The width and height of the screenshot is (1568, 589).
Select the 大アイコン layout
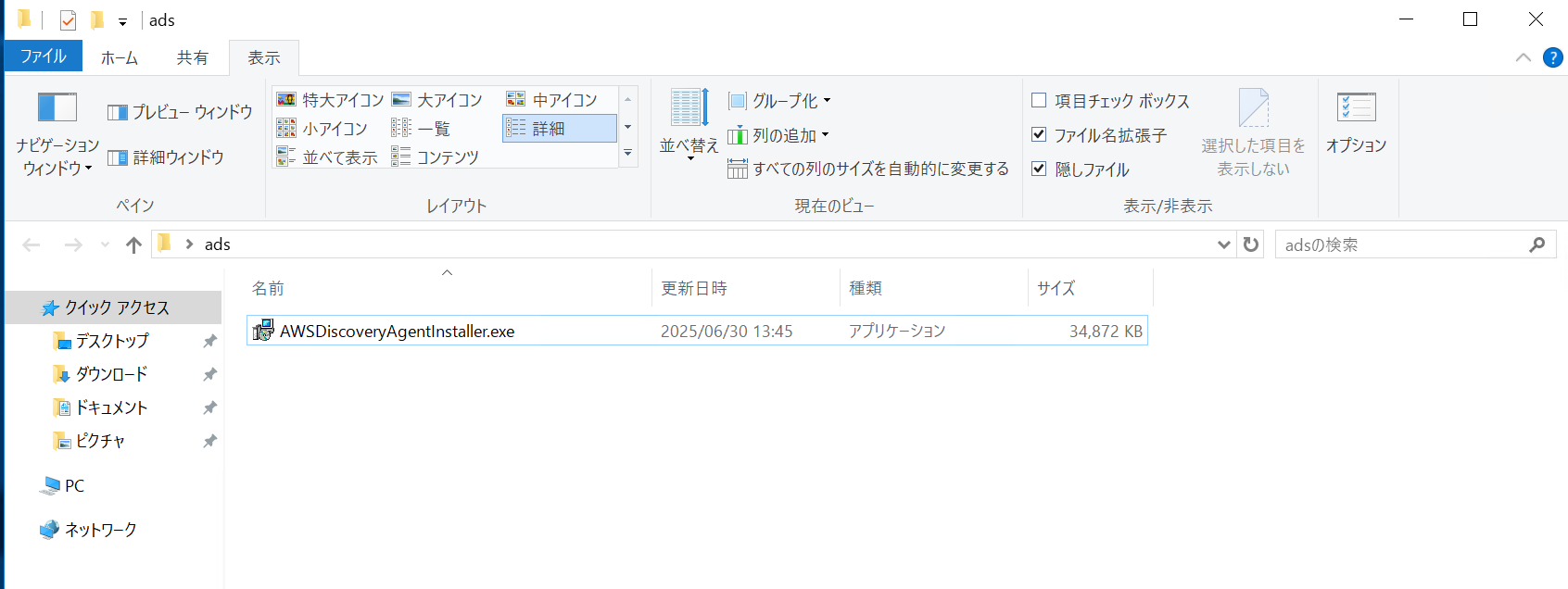(437, 100)
